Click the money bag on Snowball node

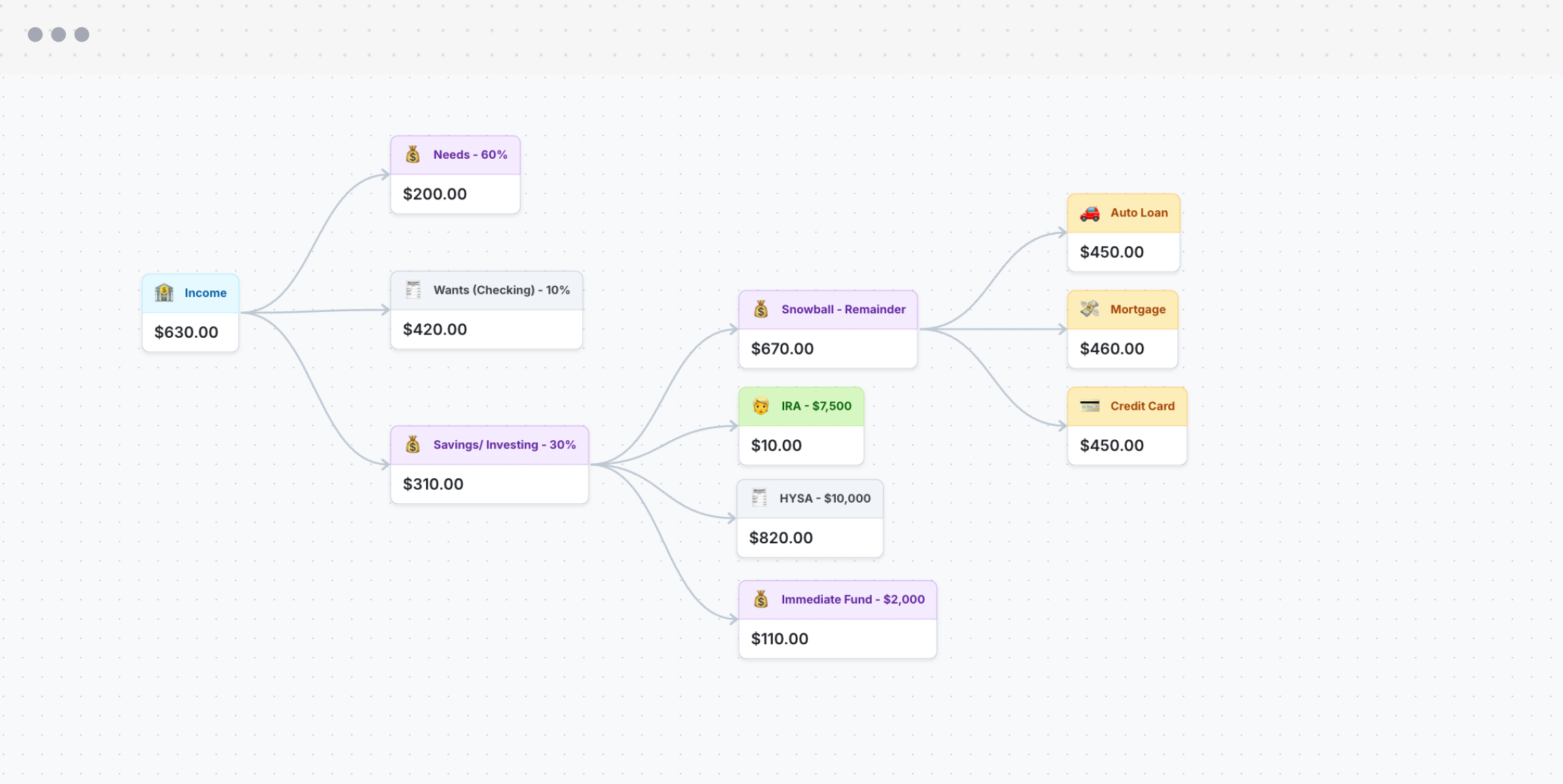click(760, 309)
